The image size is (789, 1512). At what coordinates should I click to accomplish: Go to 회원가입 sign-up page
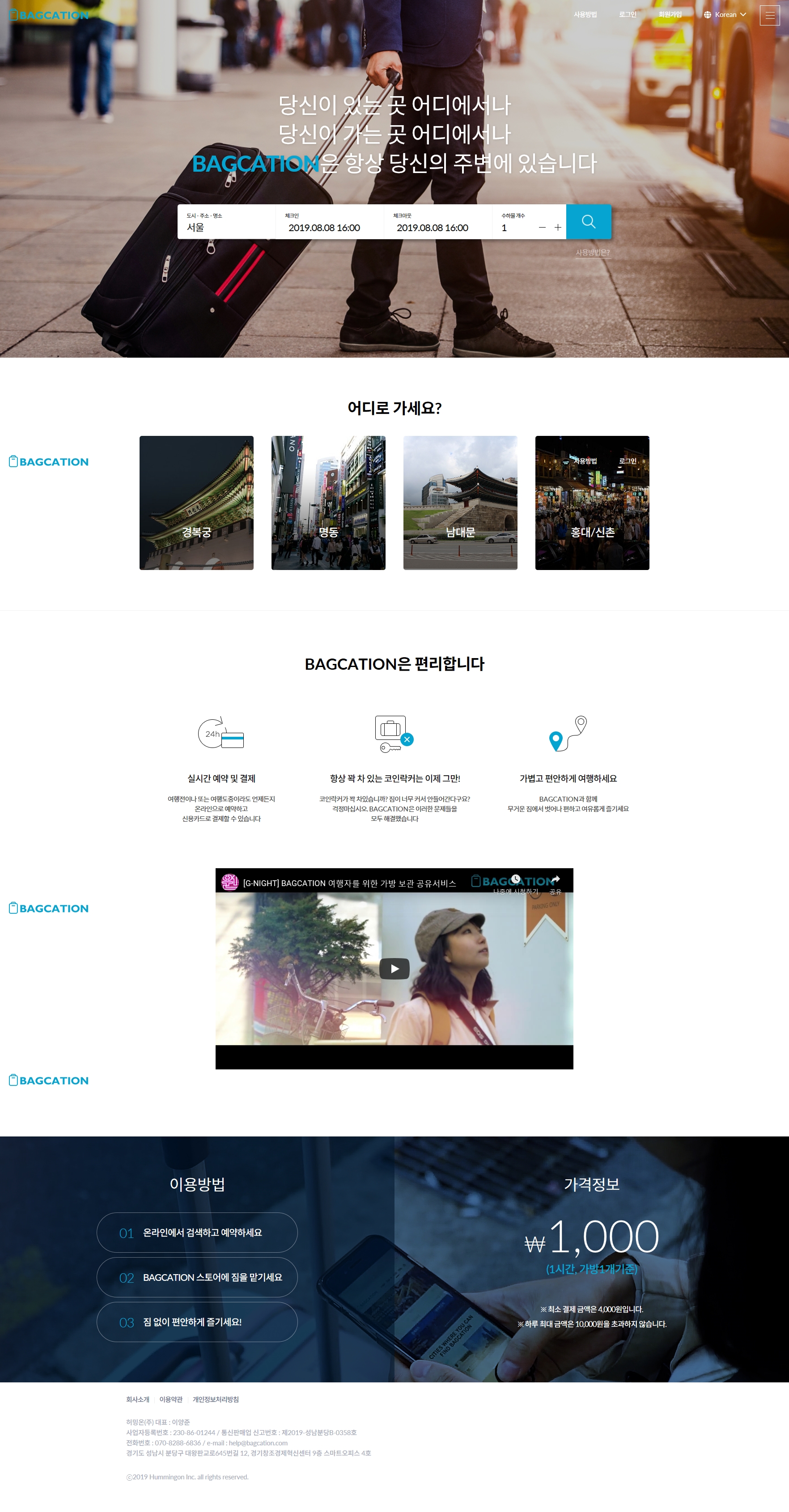pyautogui.click(x=670, y=15)
